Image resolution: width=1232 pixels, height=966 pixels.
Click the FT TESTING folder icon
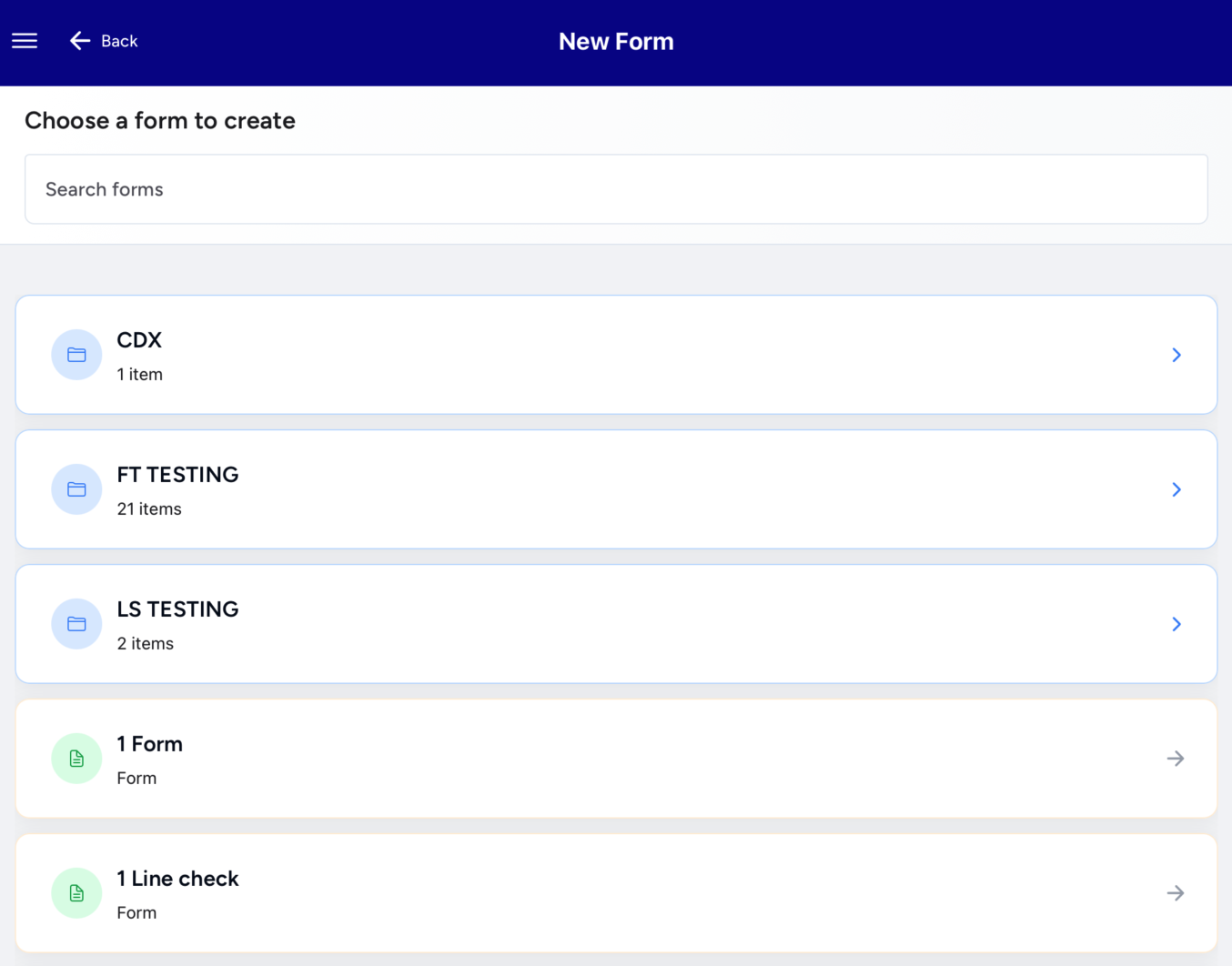click(76, 489)
